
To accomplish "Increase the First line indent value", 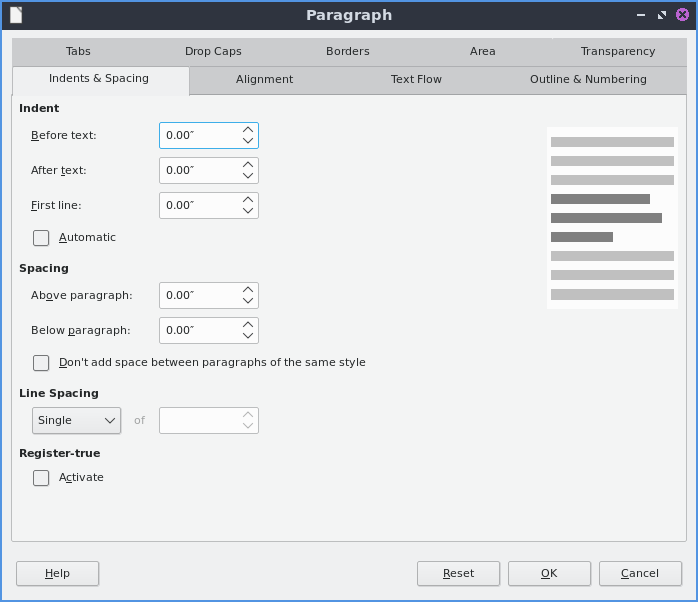I will pyautogui.click(x=247, y=199).
